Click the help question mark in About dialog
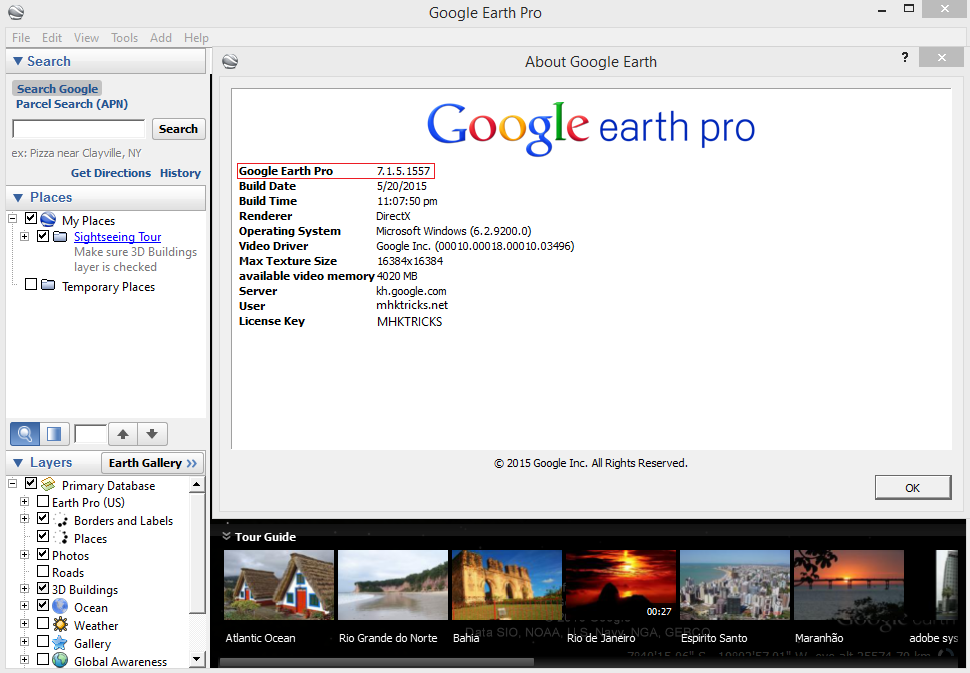 tap(905, 58)
